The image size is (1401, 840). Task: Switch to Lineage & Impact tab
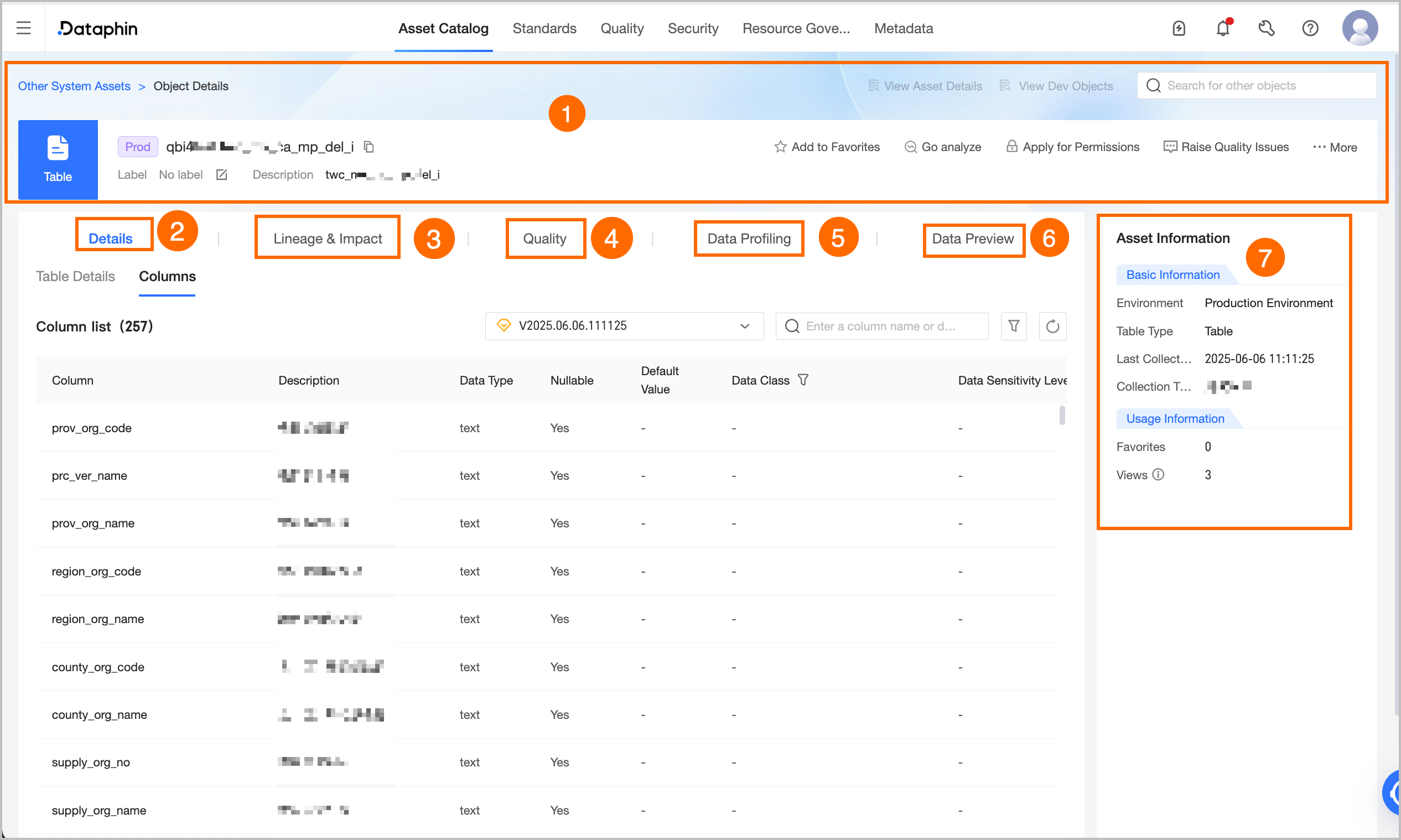pos(328,239)
